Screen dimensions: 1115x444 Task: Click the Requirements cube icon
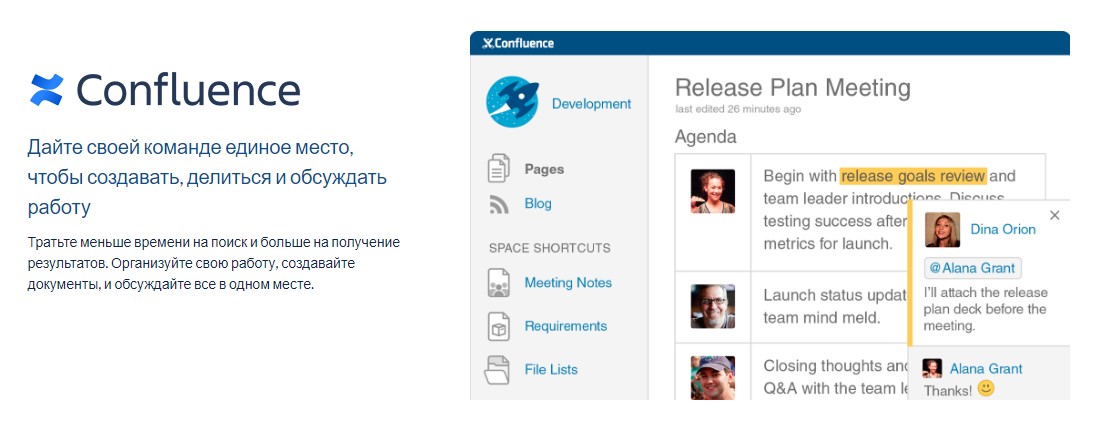tap(498, 326)
